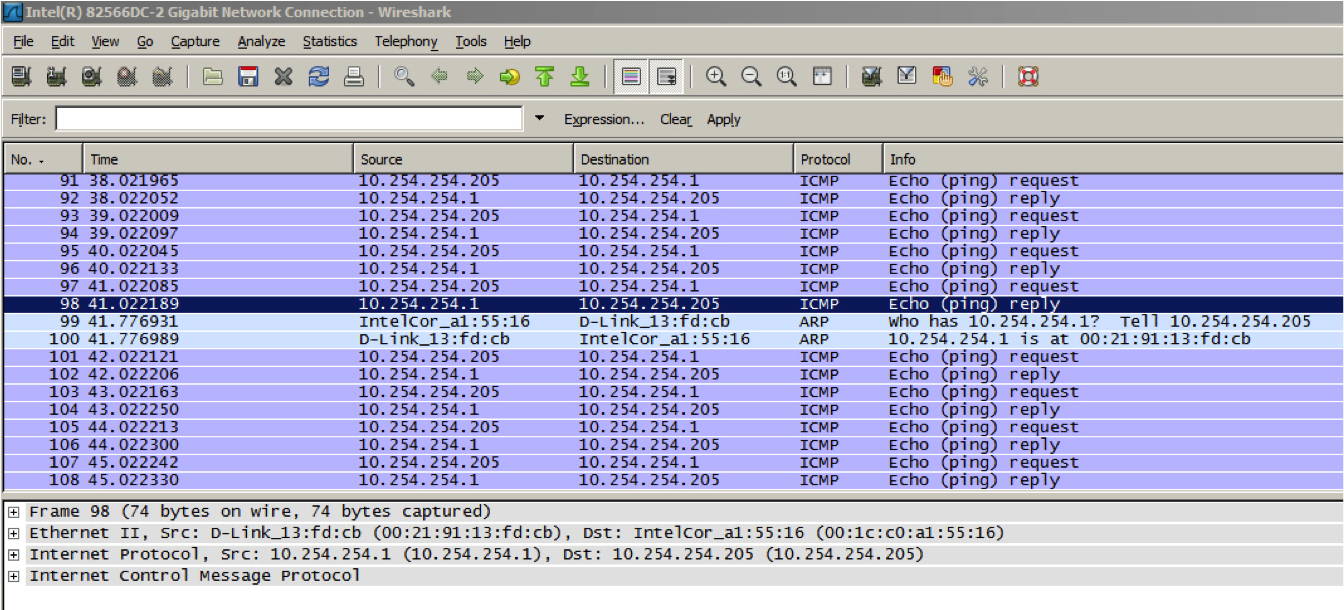Screen dimensions: 1344x610
Task: Open the Analyze menu
Action: point(261,41)
